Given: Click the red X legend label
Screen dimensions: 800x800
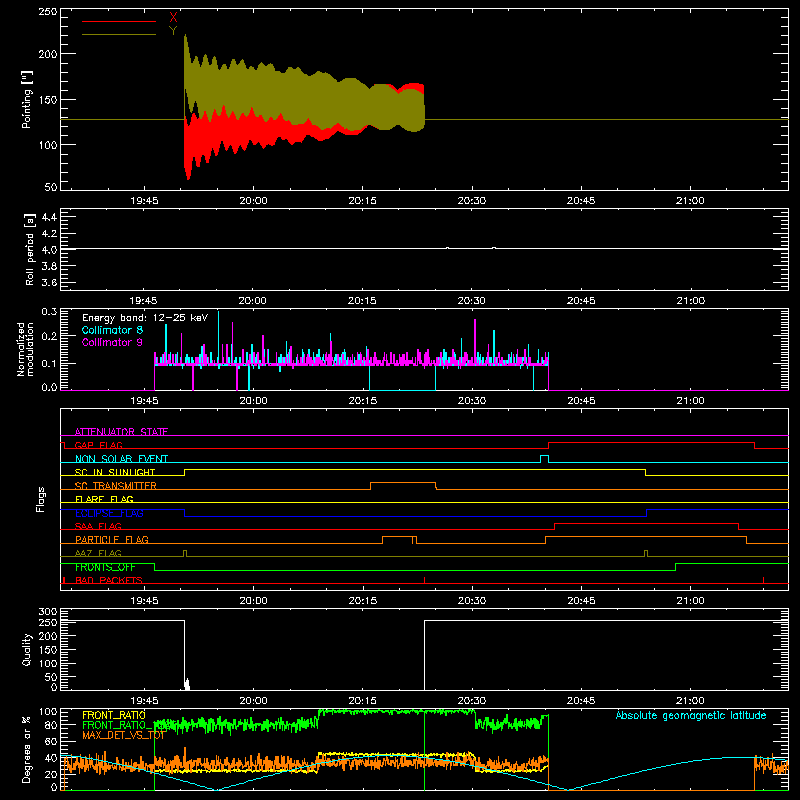Looking at the screenshot, I should click(173, 17).
